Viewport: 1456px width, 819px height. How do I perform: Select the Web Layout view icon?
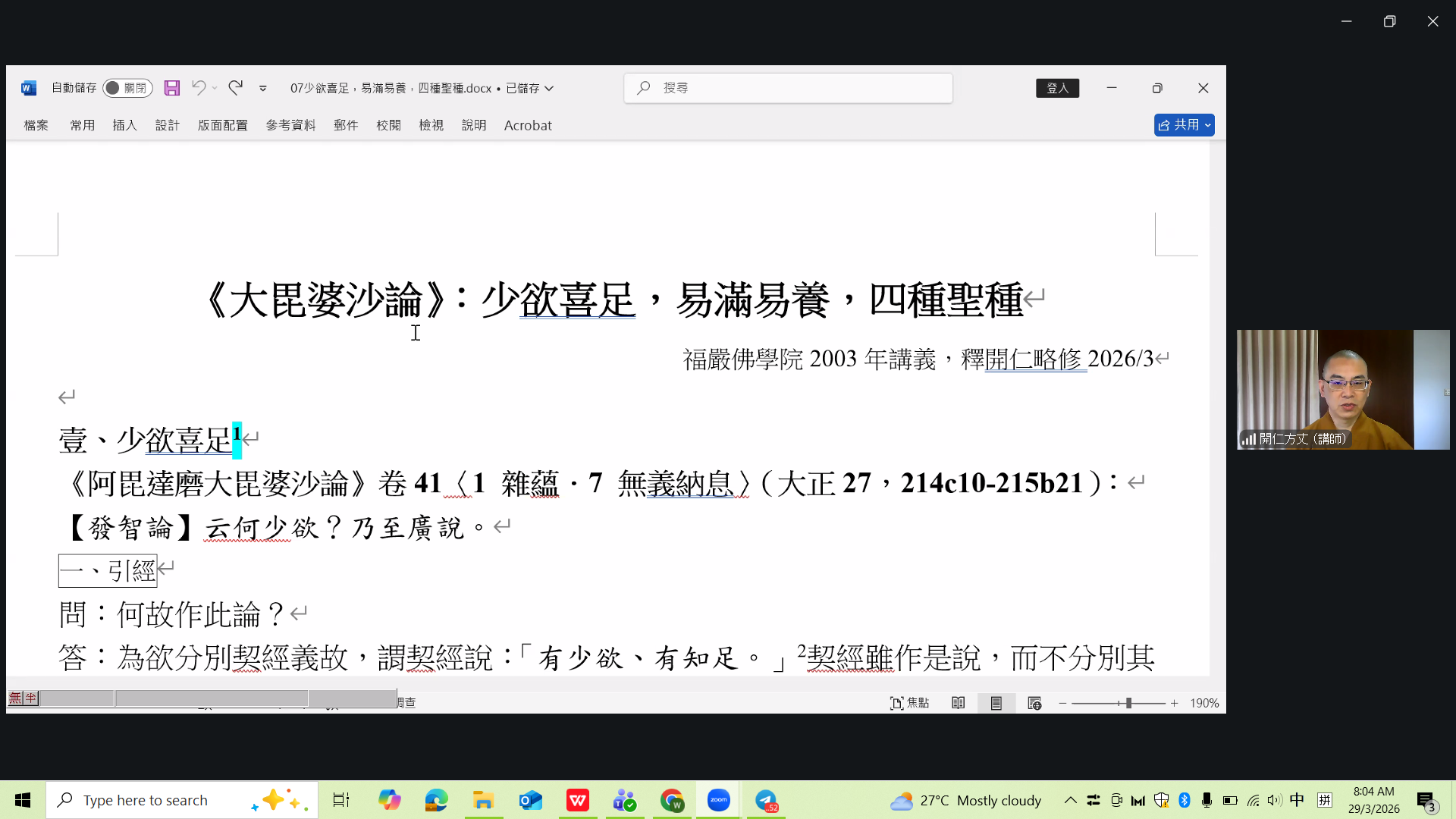pyautogui.click(x=1034, y=703)
